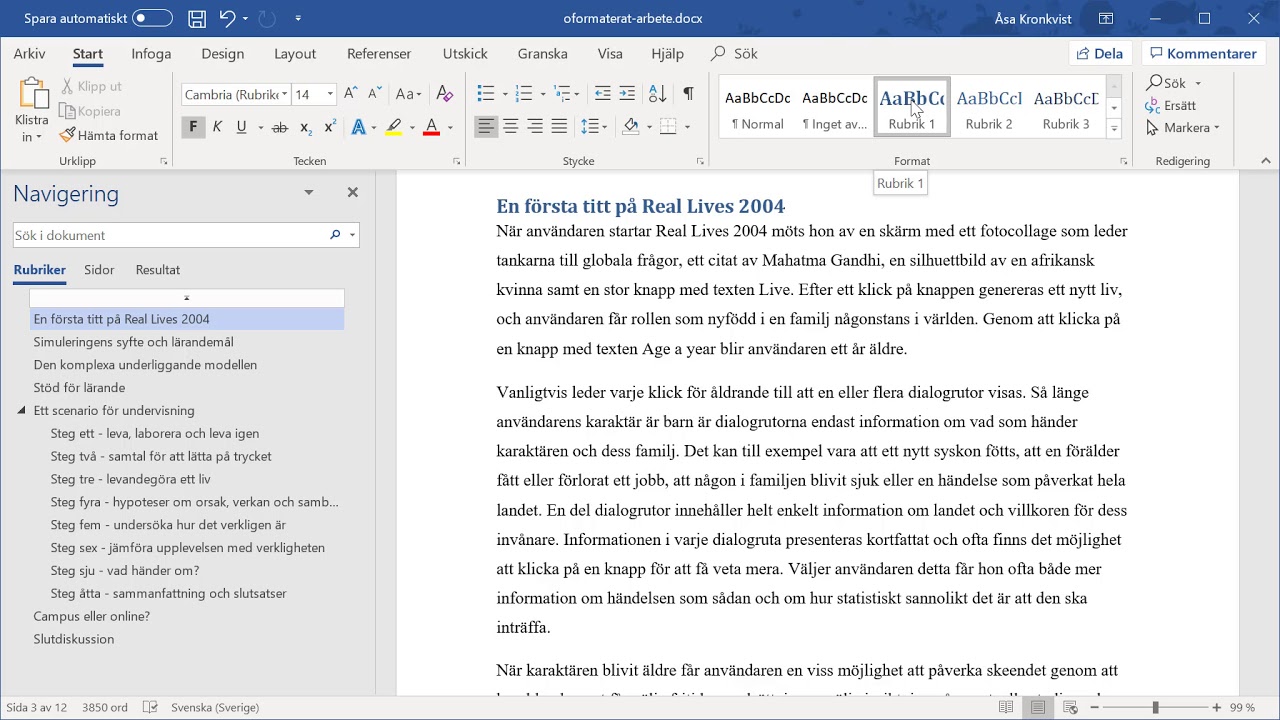Image resolution: width=1280 pixels, height=720 pixels.
Task: Open the Granska ribbon tab
Action: pos(543,54)
